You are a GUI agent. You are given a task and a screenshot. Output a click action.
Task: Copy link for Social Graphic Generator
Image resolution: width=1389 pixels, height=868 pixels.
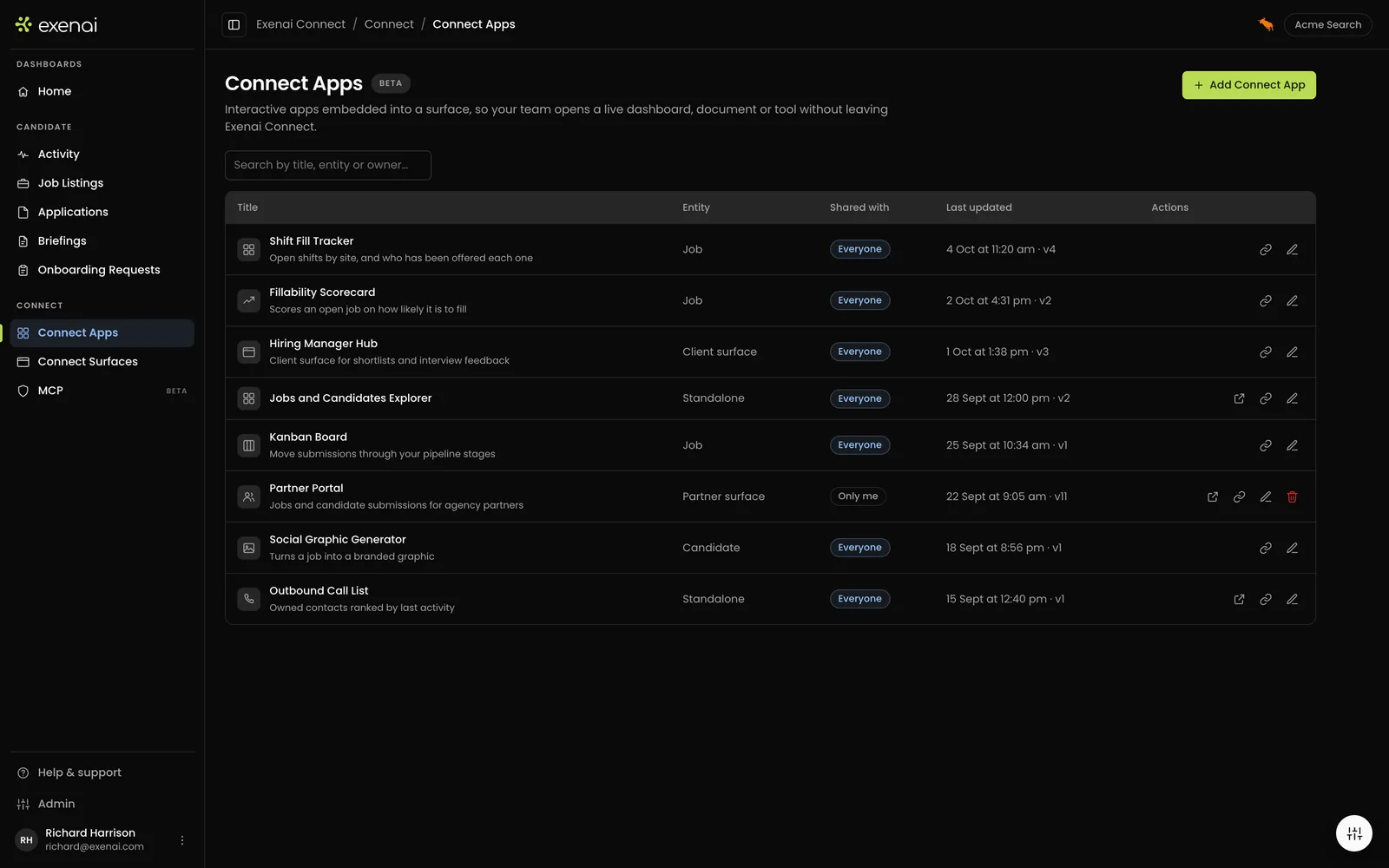tap(1266, 548)
